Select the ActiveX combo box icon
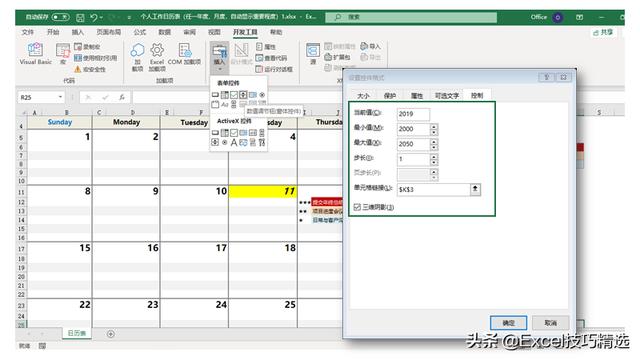This screenshot has height=360, width=640. click(225, 133)
